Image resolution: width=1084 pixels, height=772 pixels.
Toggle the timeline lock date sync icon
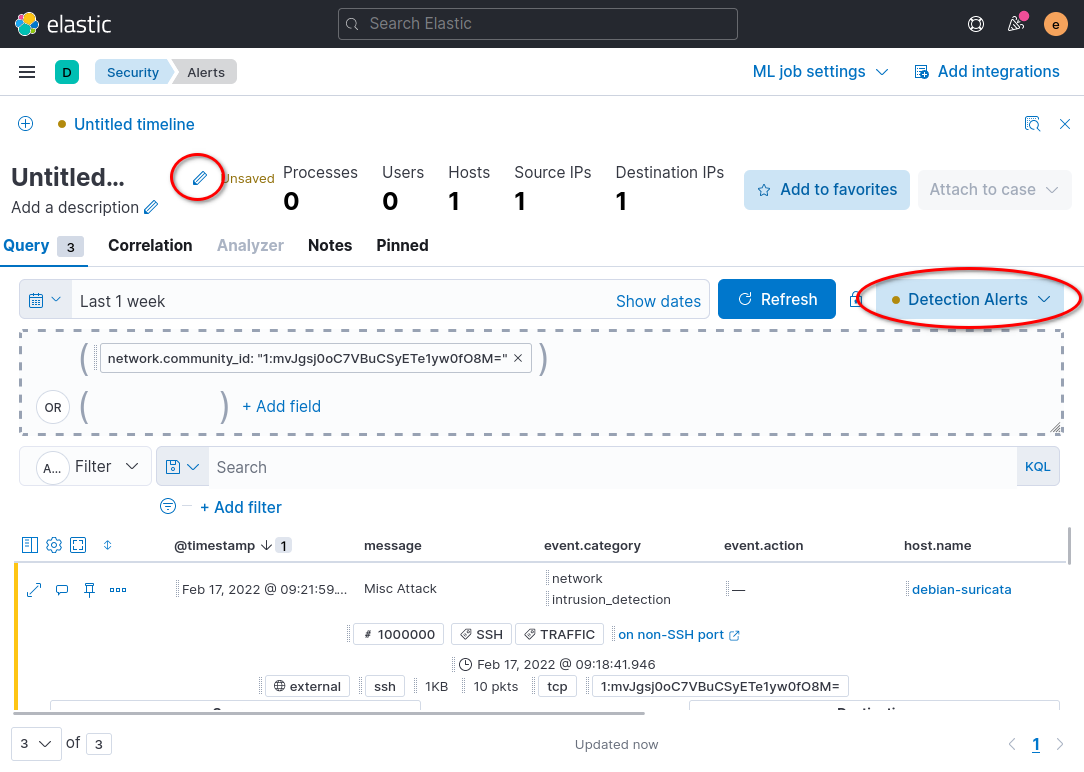(x=856, y=299)
